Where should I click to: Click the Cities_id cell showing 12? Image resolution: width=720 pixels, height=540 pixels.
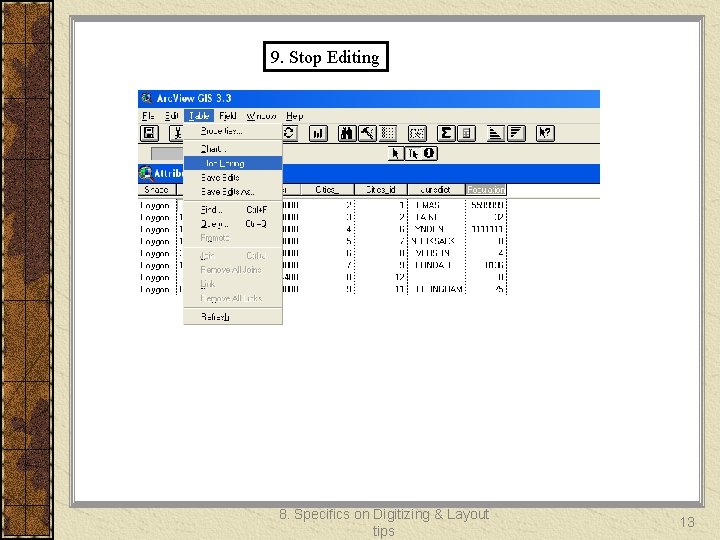pyautogui.click(x=381, y=277)
